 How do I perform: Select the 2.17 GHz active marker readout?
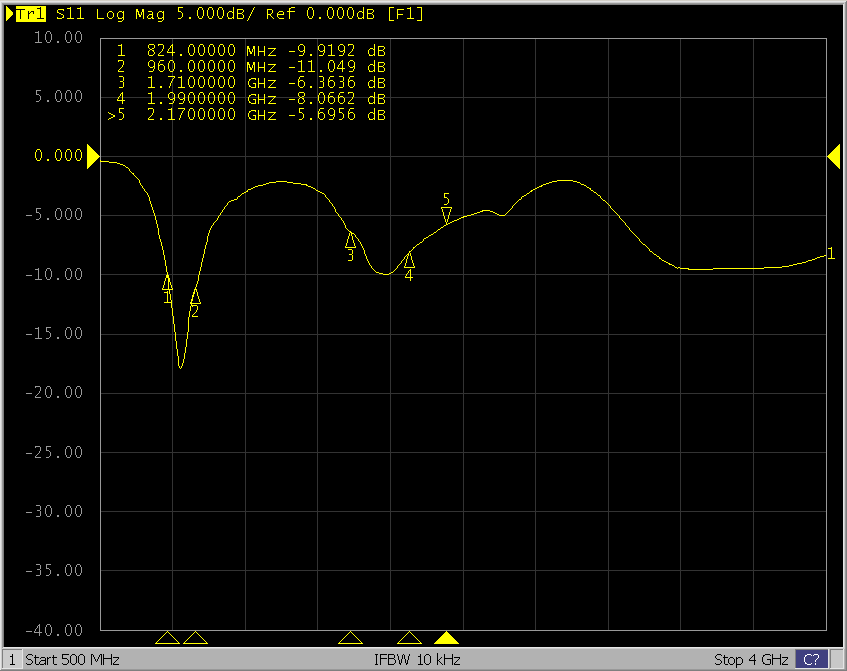[250, 115]
